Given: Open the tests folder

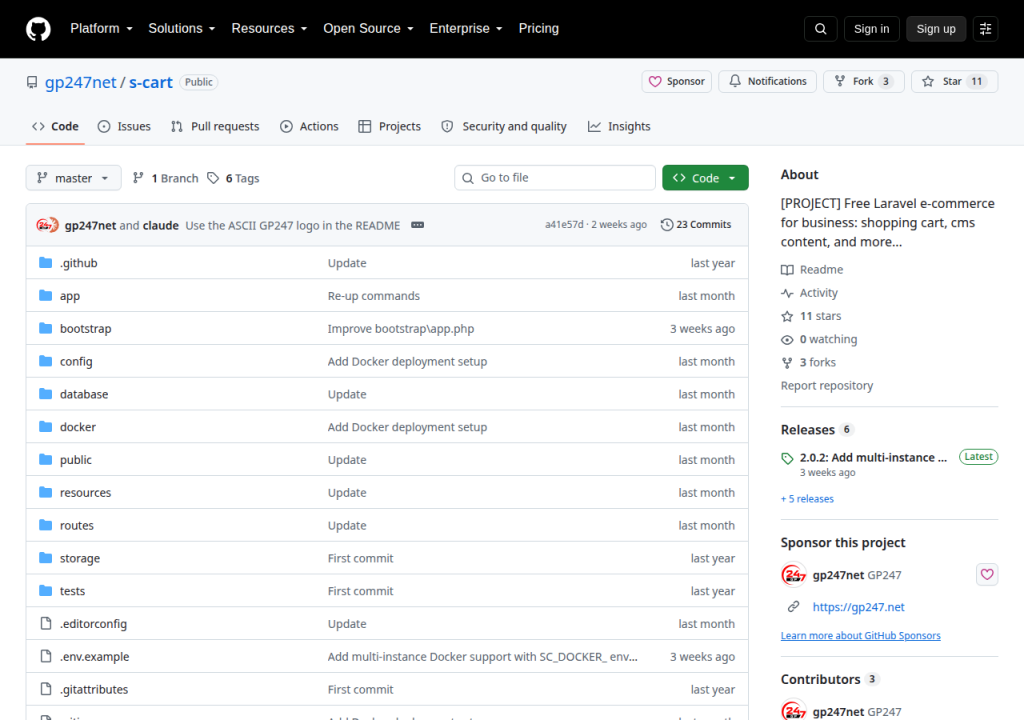Looking at the screenshot, I should [x=72, y=591].
